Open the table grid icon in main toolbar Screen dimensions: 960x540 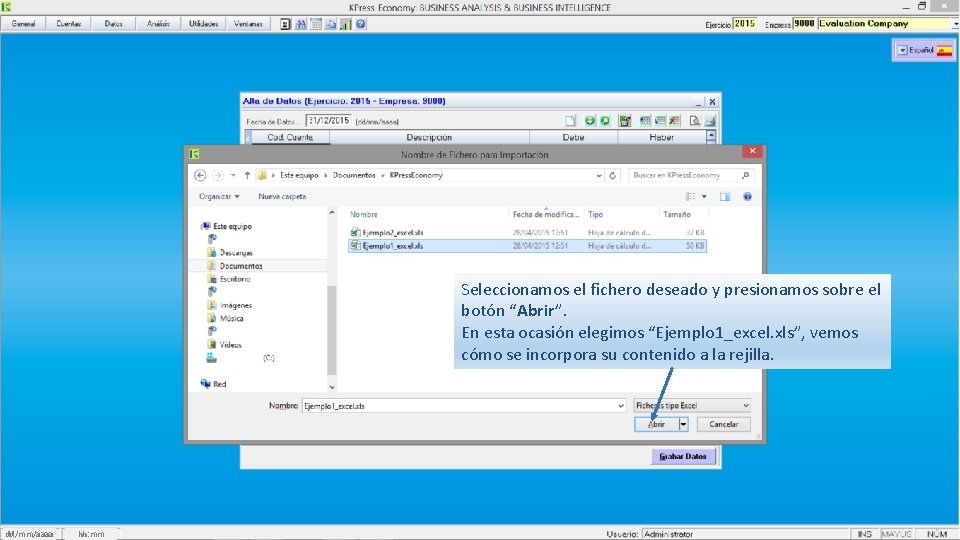(x=316, y=24)
